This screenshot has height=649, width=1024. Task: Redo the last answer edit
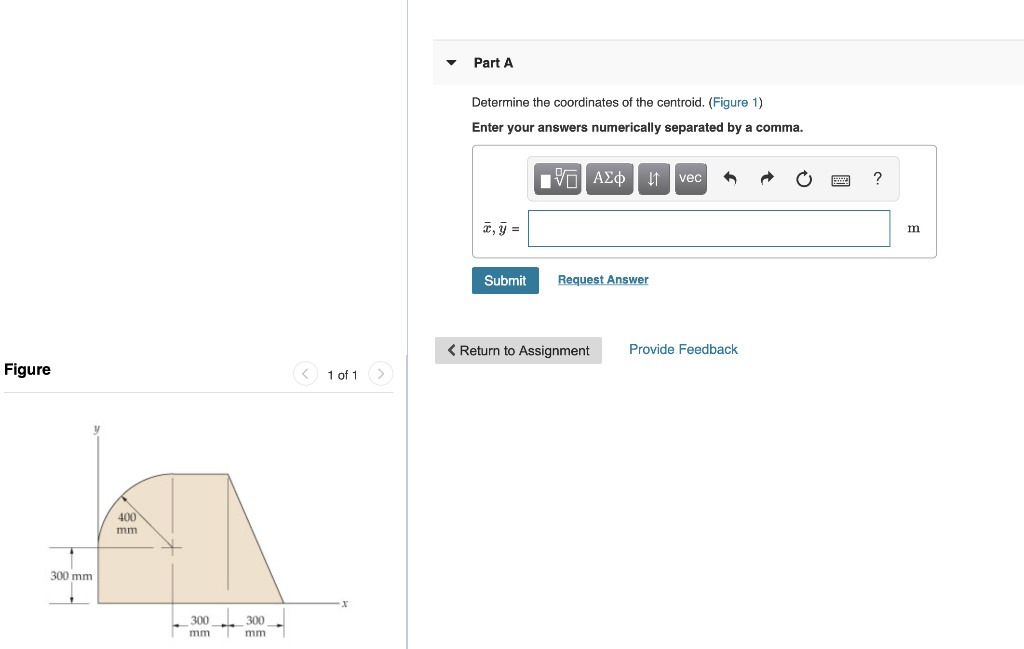[766, 178]
